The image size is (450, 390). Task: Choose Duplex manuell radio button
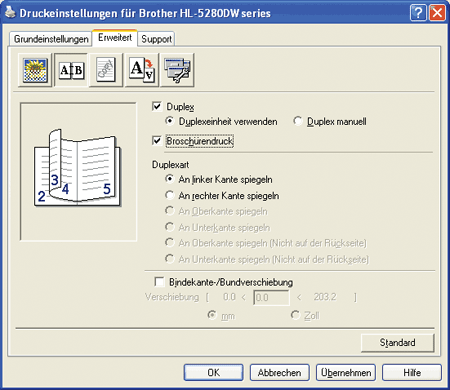tap(298, 121)
